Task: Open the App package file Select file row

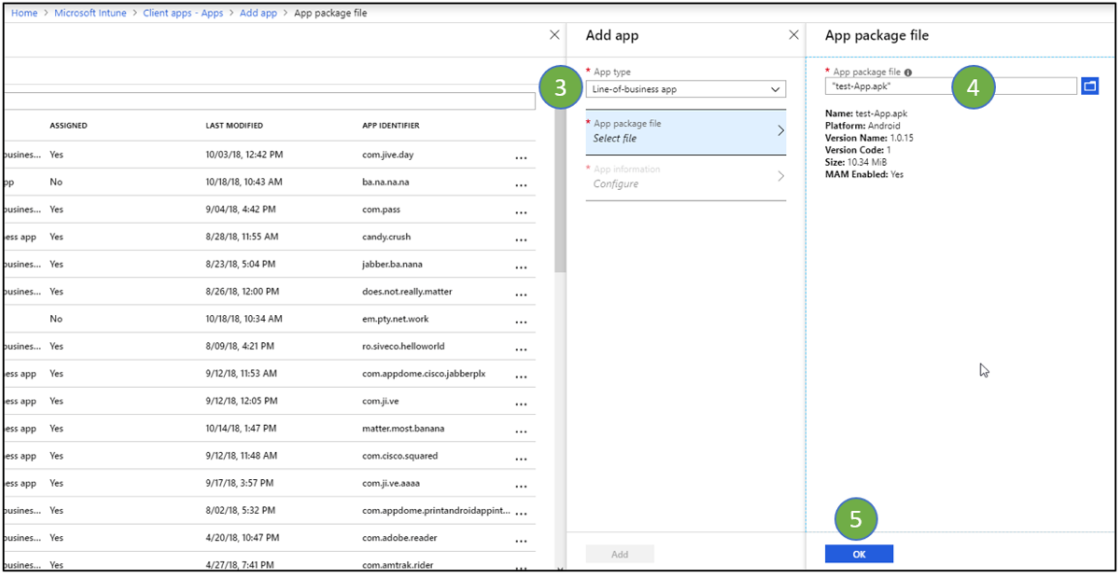Action: tap(685, 131)
